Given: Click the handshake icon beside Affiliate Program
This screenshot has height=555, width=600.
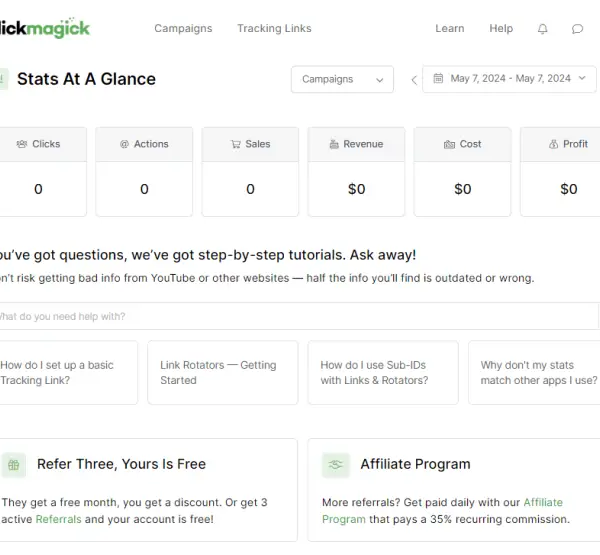Looking at the screenshot, I should 336,465.
